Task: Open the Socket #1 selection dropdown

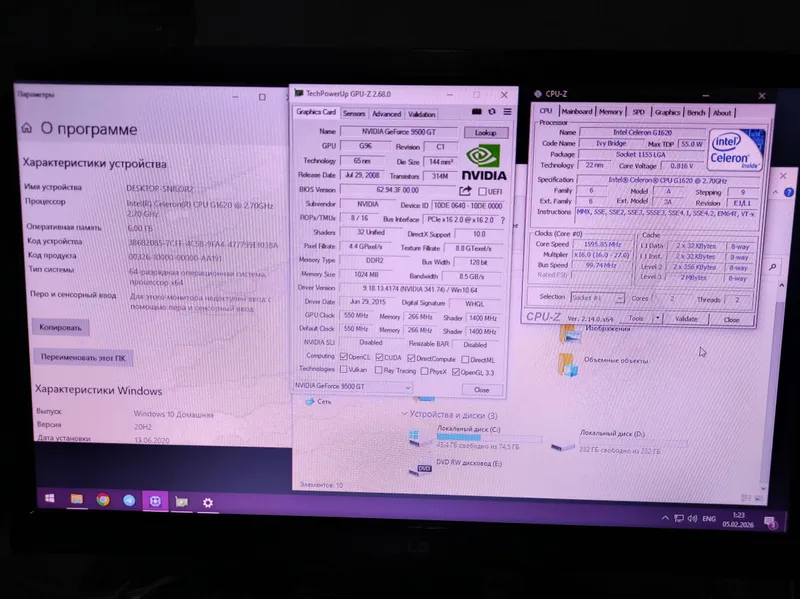Action: (597, 297)
